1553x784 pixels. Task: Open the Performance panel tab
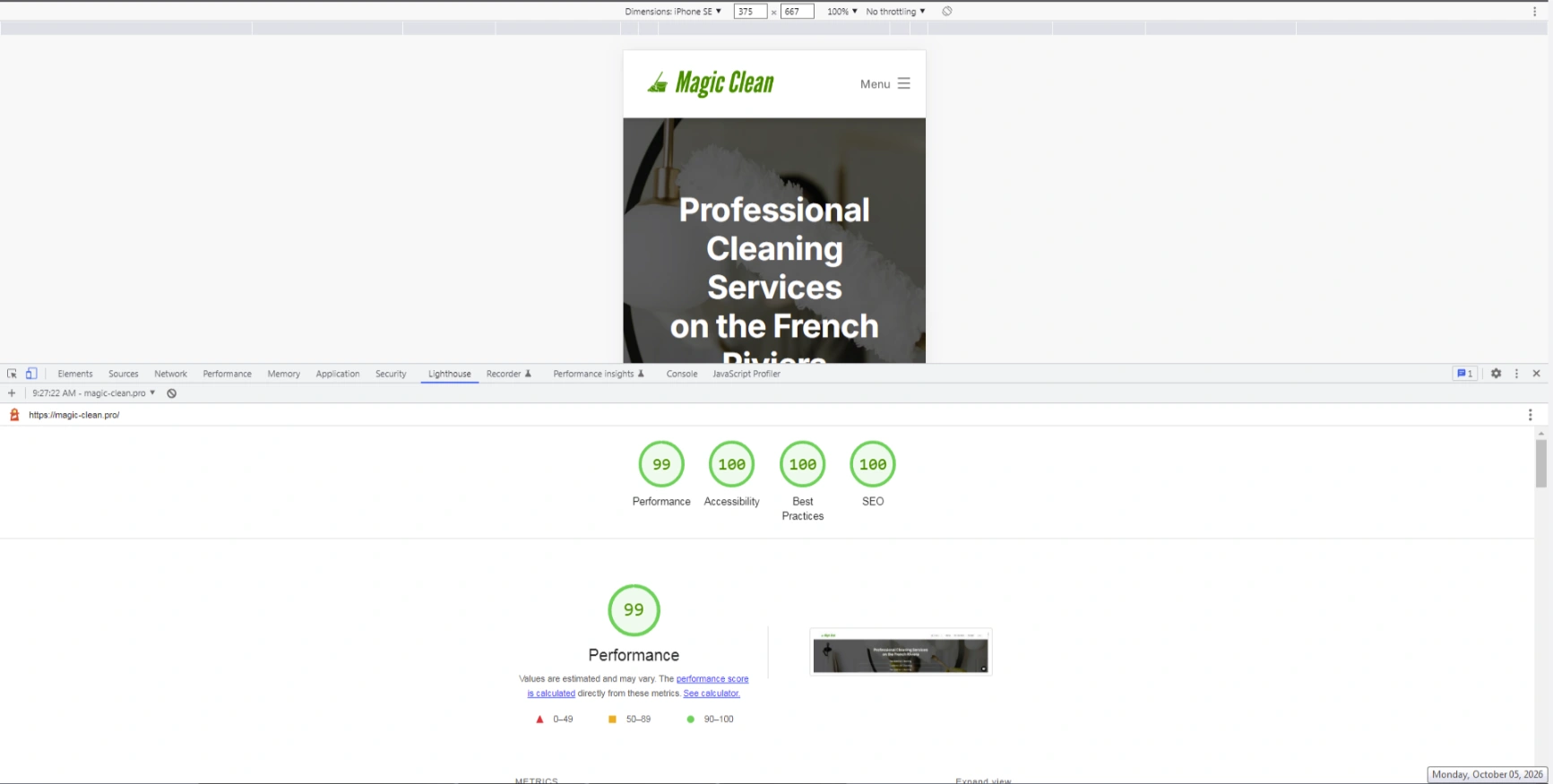click(x=227, y=374)
